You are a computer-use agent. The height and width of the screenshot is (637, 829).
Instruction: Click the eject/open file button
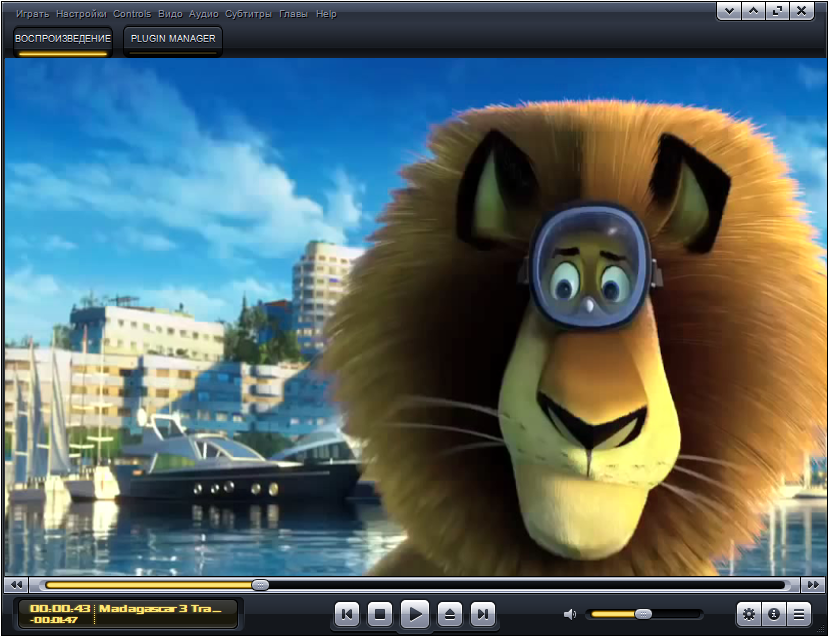click(x=450, y=614)
